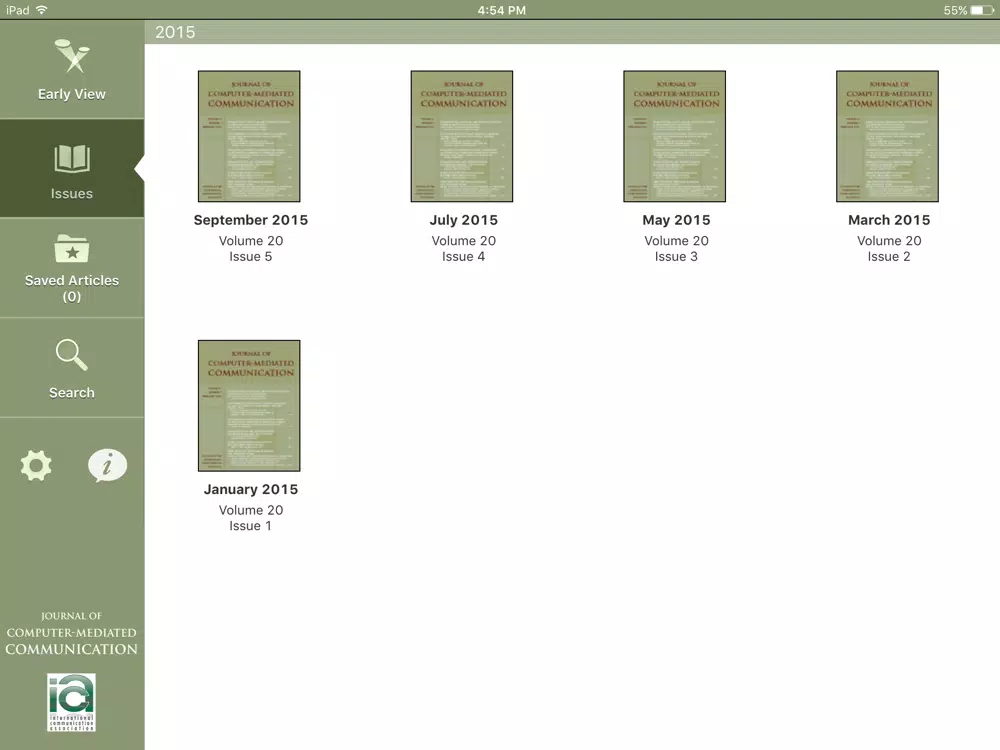Select the "May 2015" title text

coord(676,220)
